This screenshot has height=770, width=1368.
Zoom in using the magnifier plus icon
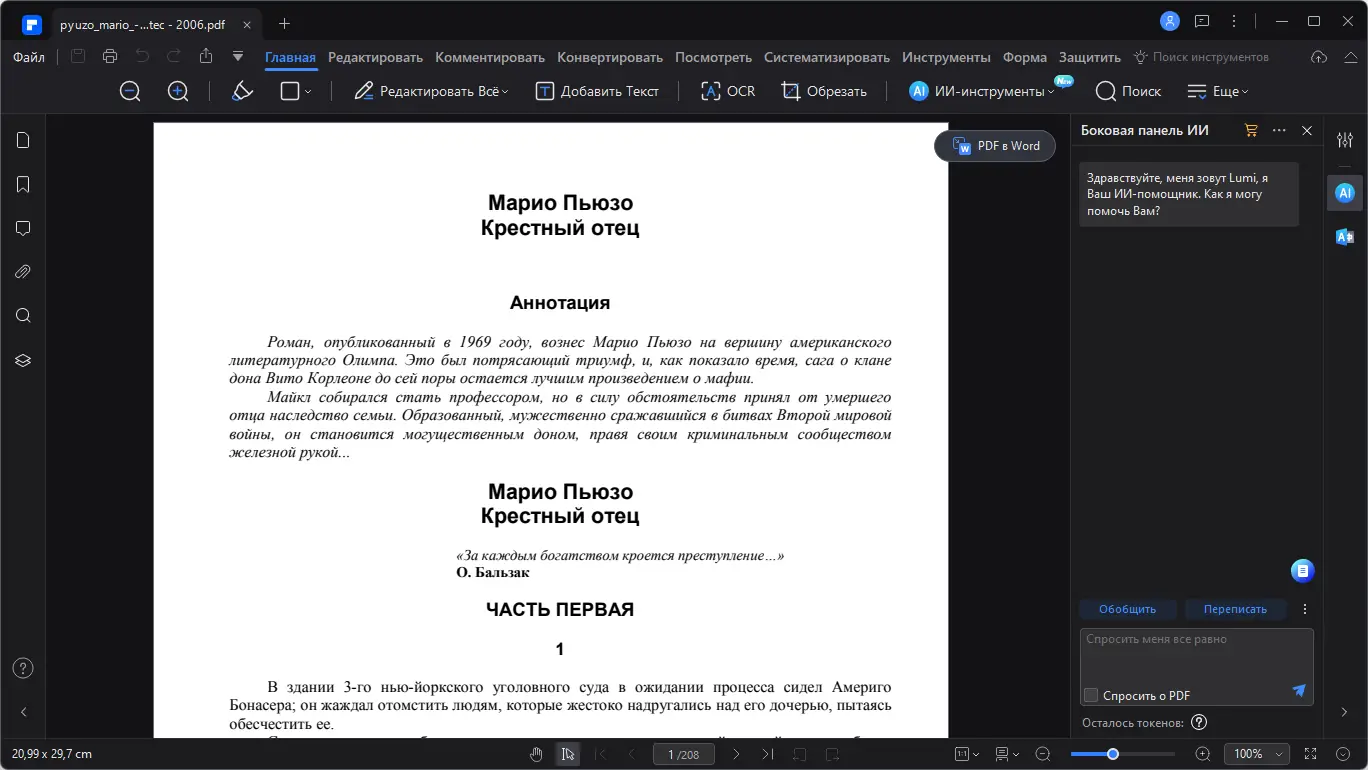click(177, 91)
